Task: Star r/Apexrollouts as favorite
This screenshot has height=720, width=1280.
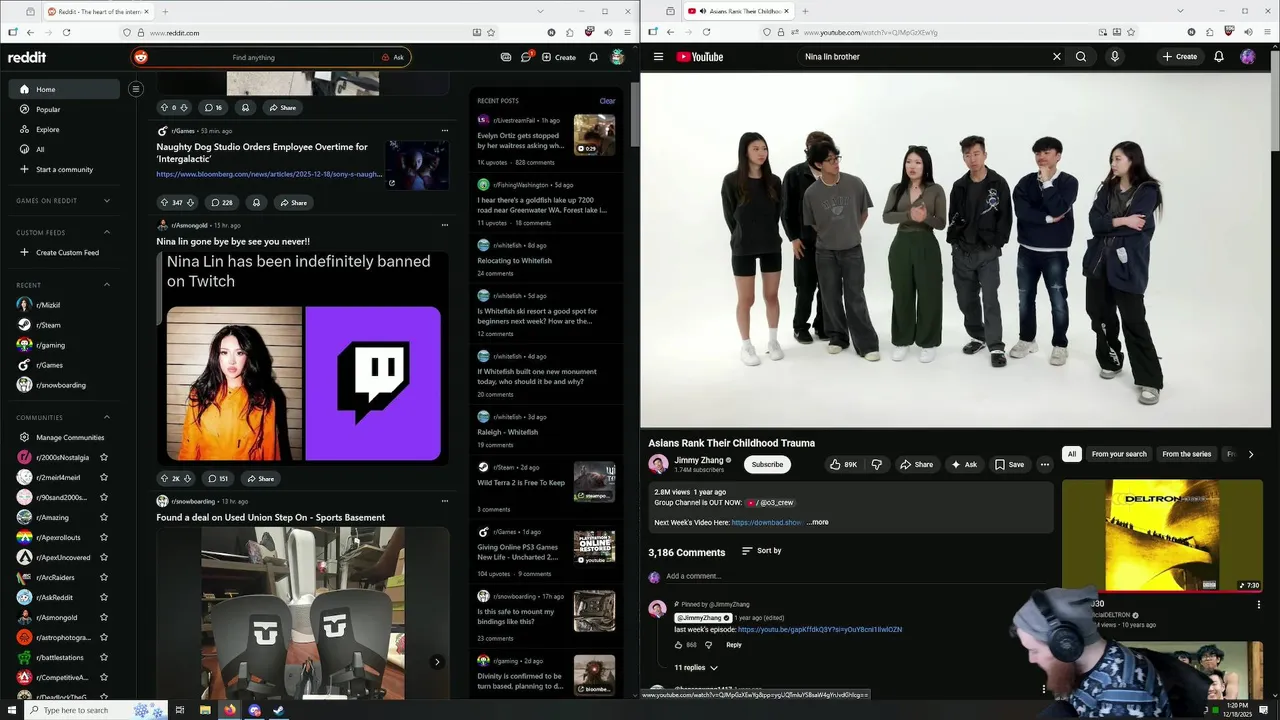Action: 103,537
